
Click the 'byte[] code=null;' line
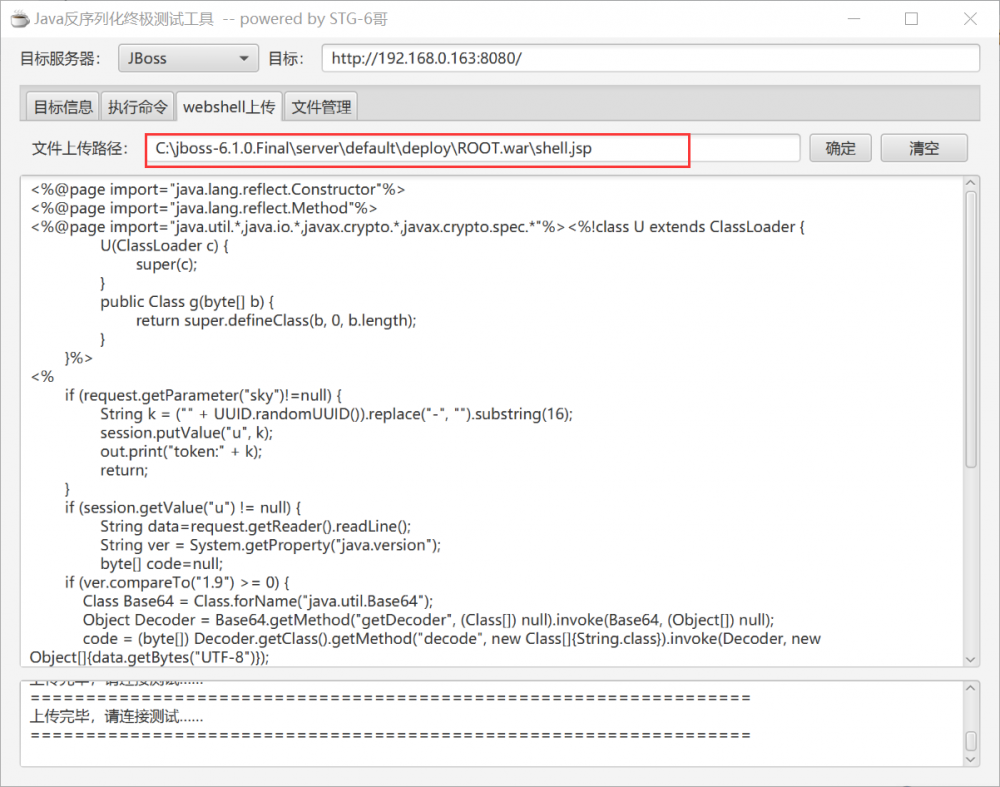[x=161, y=564]
